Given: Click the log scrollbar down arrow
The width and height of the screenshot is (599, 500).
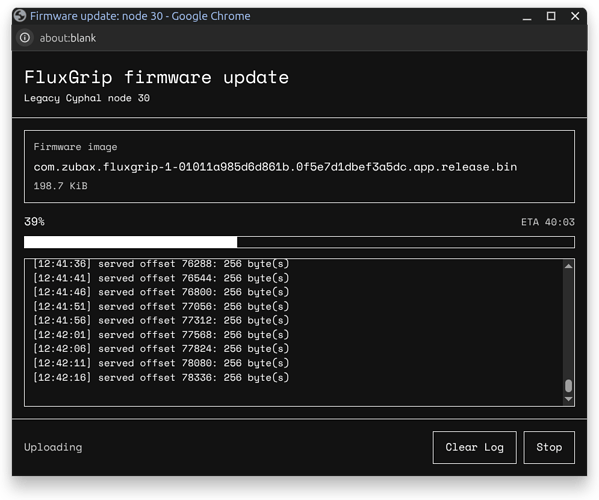Looking at the screenshot, I should coord(568,399).
